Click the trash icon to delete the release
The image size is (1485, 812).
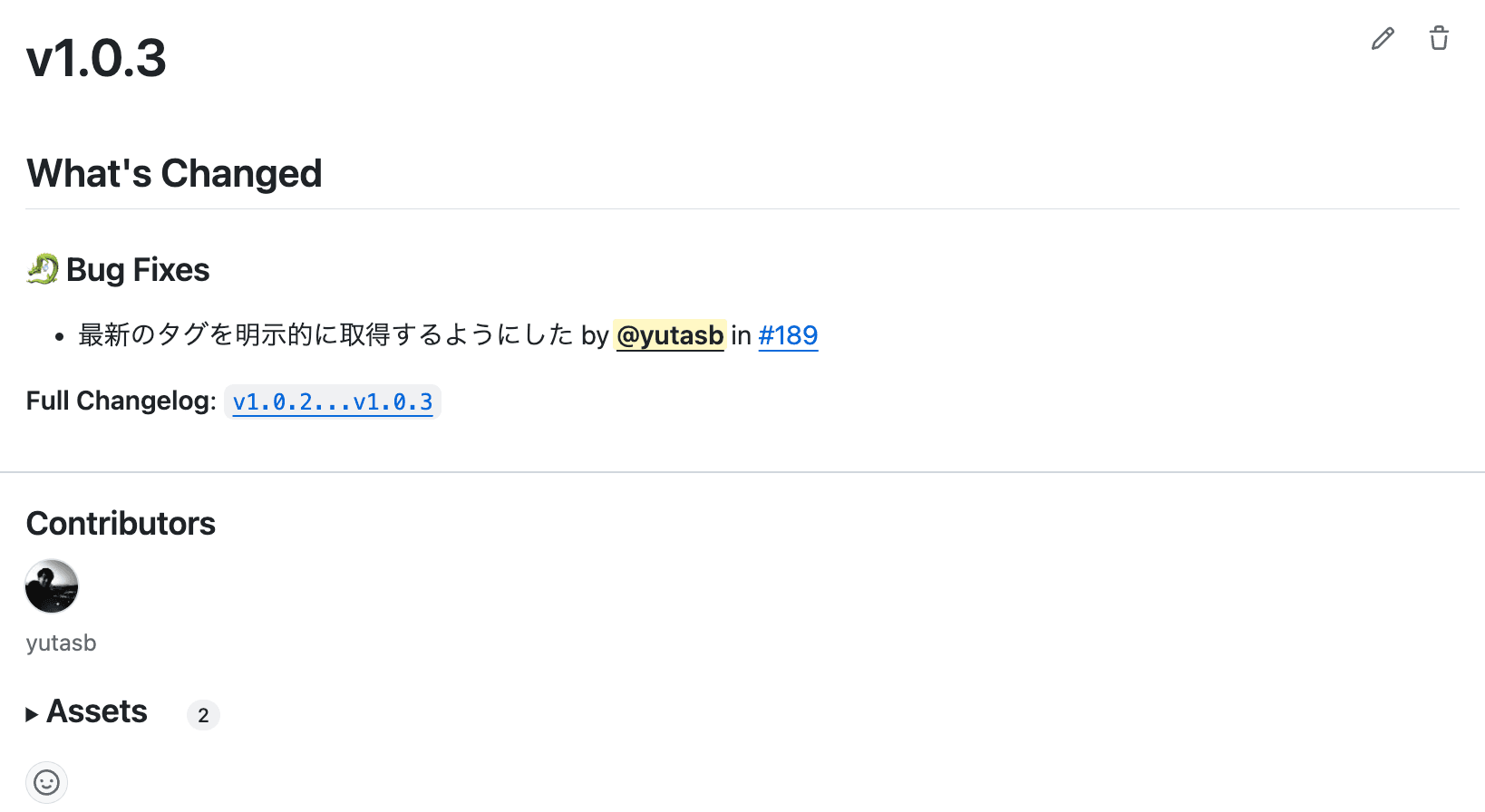click(x=1439, y=38)
